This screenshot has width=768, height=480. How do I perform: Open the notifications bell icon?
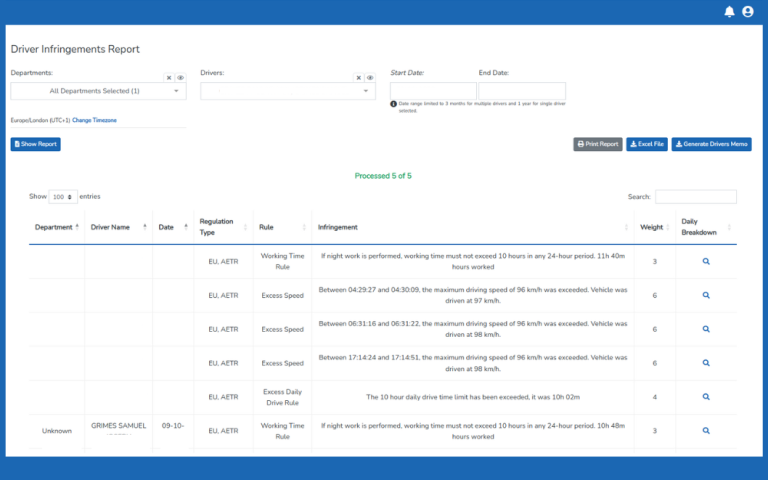click(x=729, y=12)
